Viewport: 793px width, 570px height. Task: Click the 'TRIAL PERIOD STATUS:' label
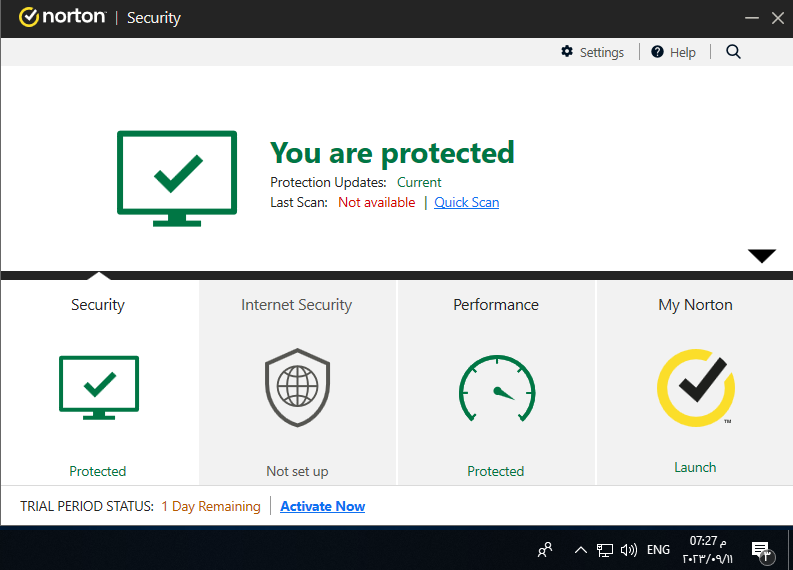(86, 506)
